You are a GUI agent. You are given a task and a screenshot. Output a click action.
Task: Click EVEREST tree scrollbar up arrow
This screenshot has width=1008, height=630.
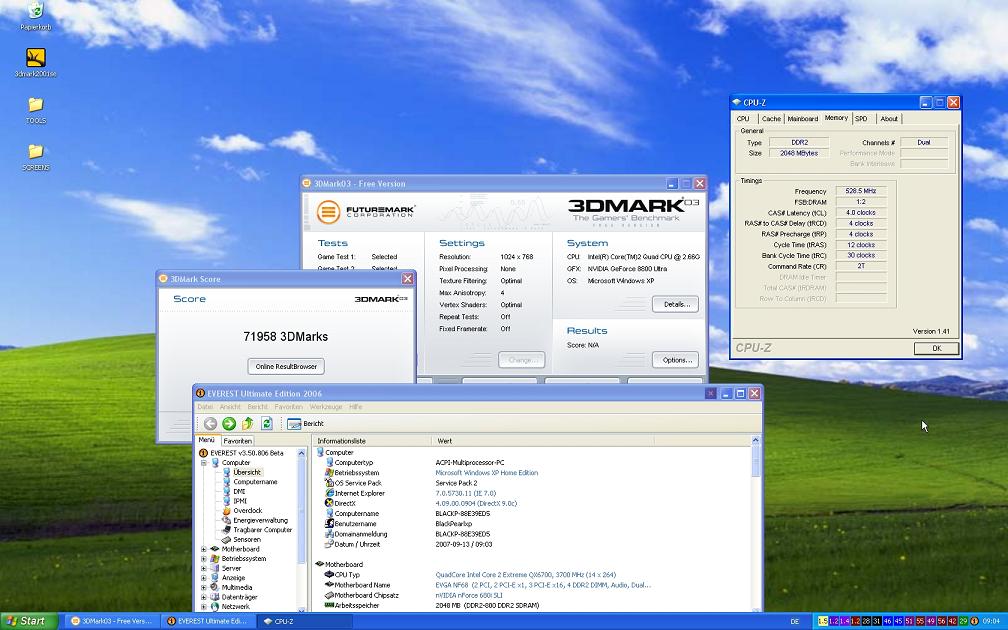coord(301,453)
